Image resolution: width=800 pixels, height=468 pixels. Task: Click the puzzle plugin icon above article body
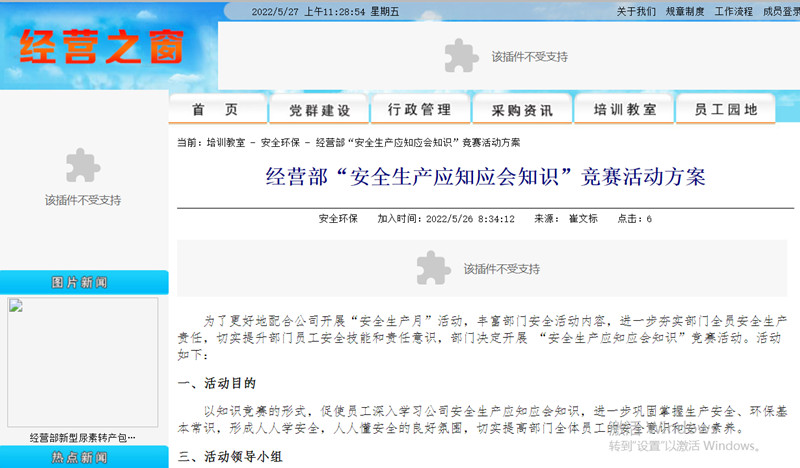432,268
